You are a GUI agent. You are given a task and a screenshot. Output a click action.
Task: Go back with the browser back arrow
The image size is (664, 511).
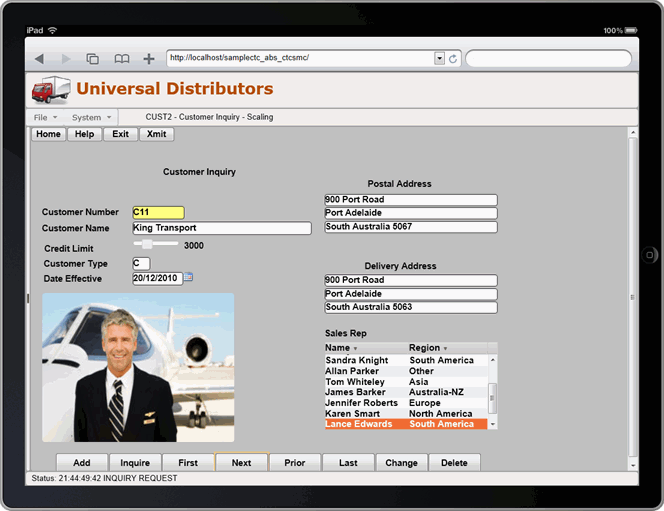39,58
